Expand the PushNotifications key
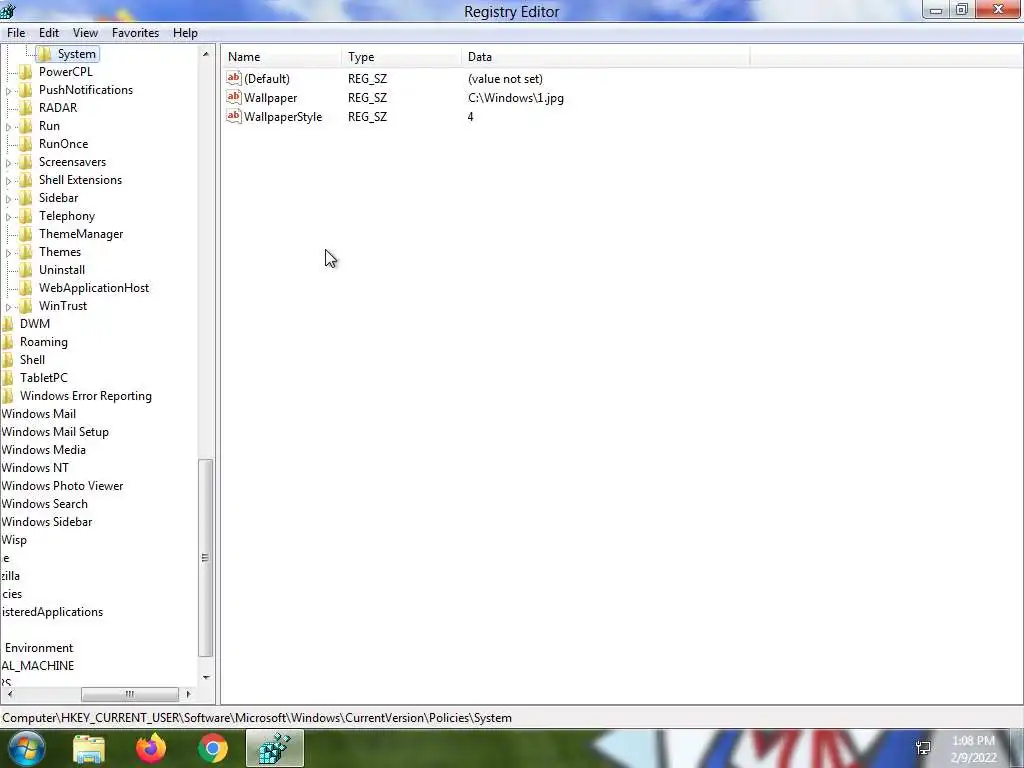Screen dimensions: 1024x768 click(8, 91)
